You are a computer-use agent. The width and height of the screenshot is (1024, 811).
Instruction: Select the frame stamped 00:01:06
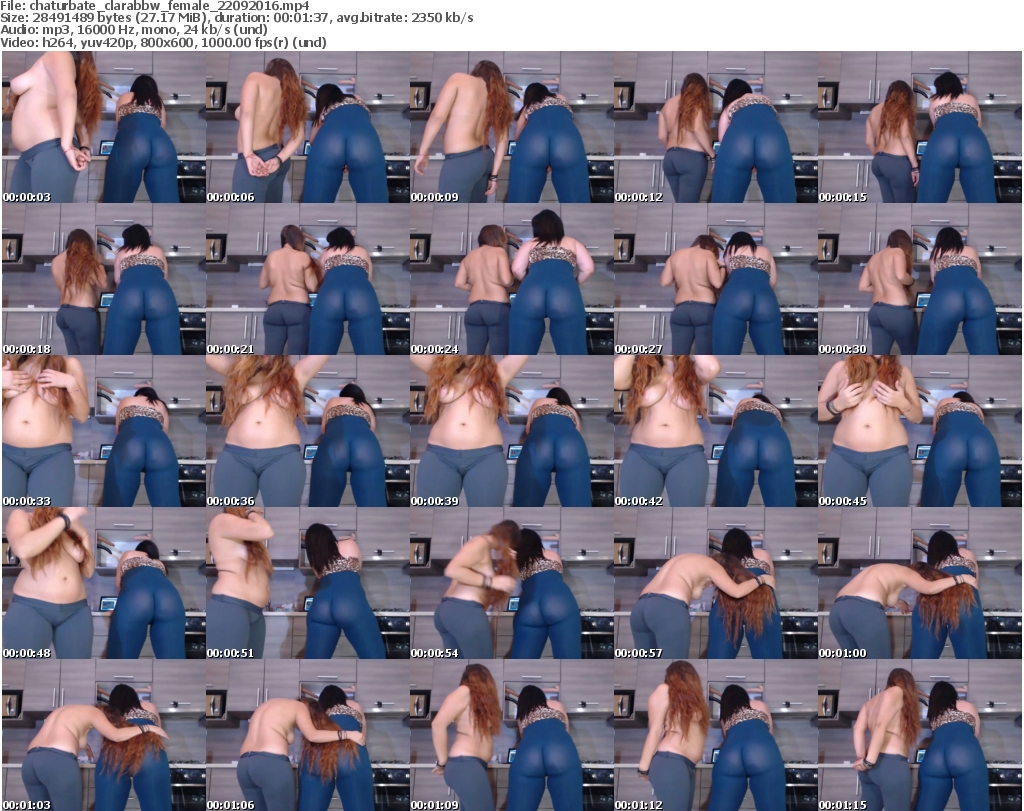[308, 735]
